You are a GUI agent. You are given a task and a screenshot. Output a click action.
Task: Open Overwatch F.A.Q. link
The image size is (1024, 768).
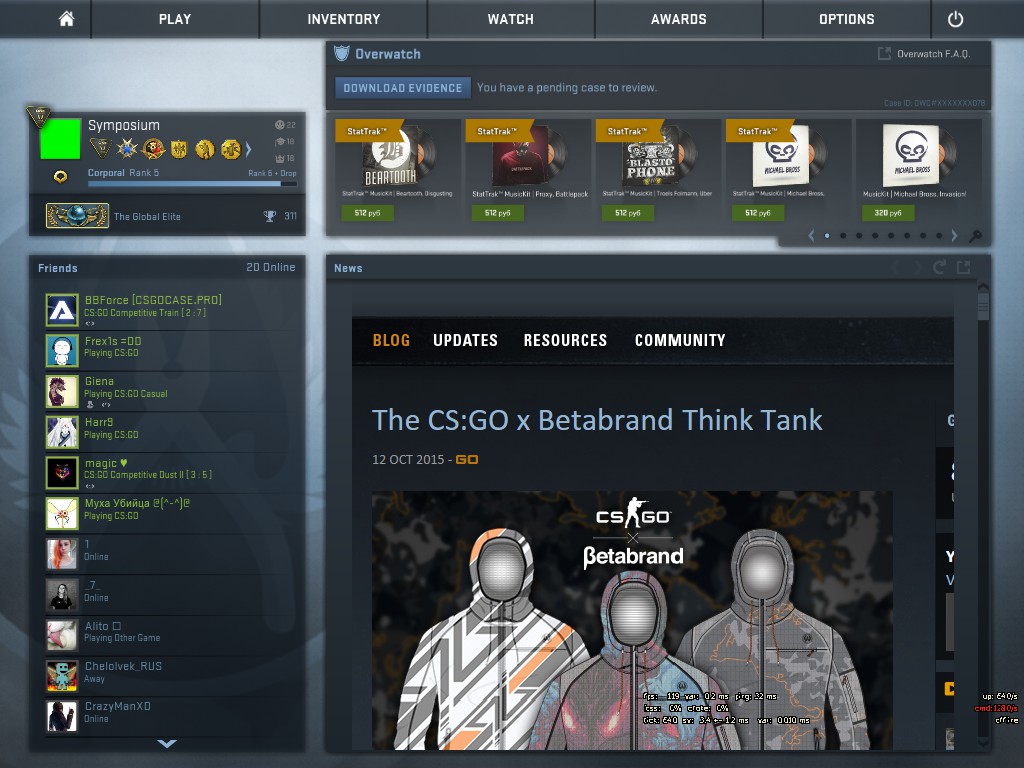(x=933, y=54)
